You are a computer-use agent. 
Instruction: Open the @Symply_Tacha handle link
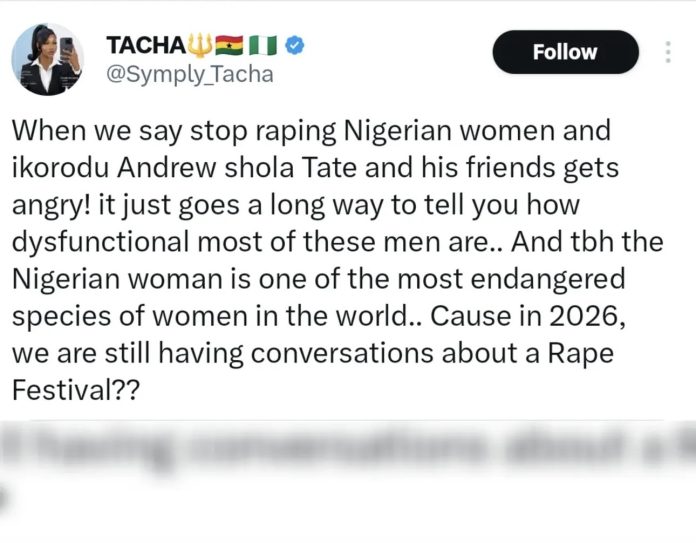(x=188, y=74)
